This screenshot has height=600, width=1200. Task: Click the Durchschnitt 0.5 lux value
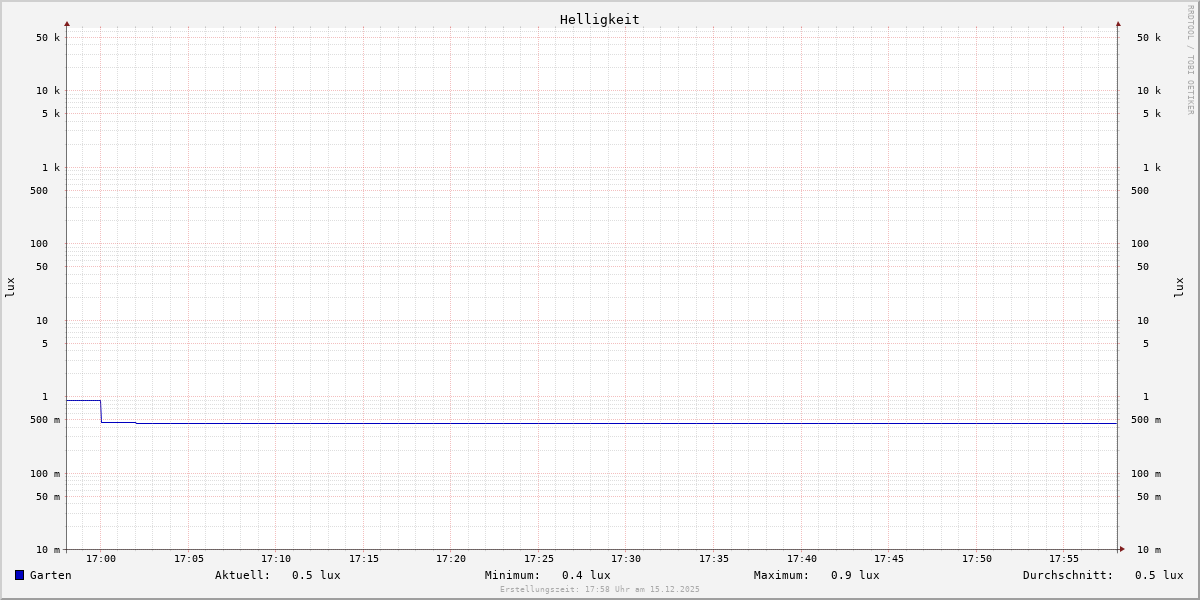point(1158,575)
